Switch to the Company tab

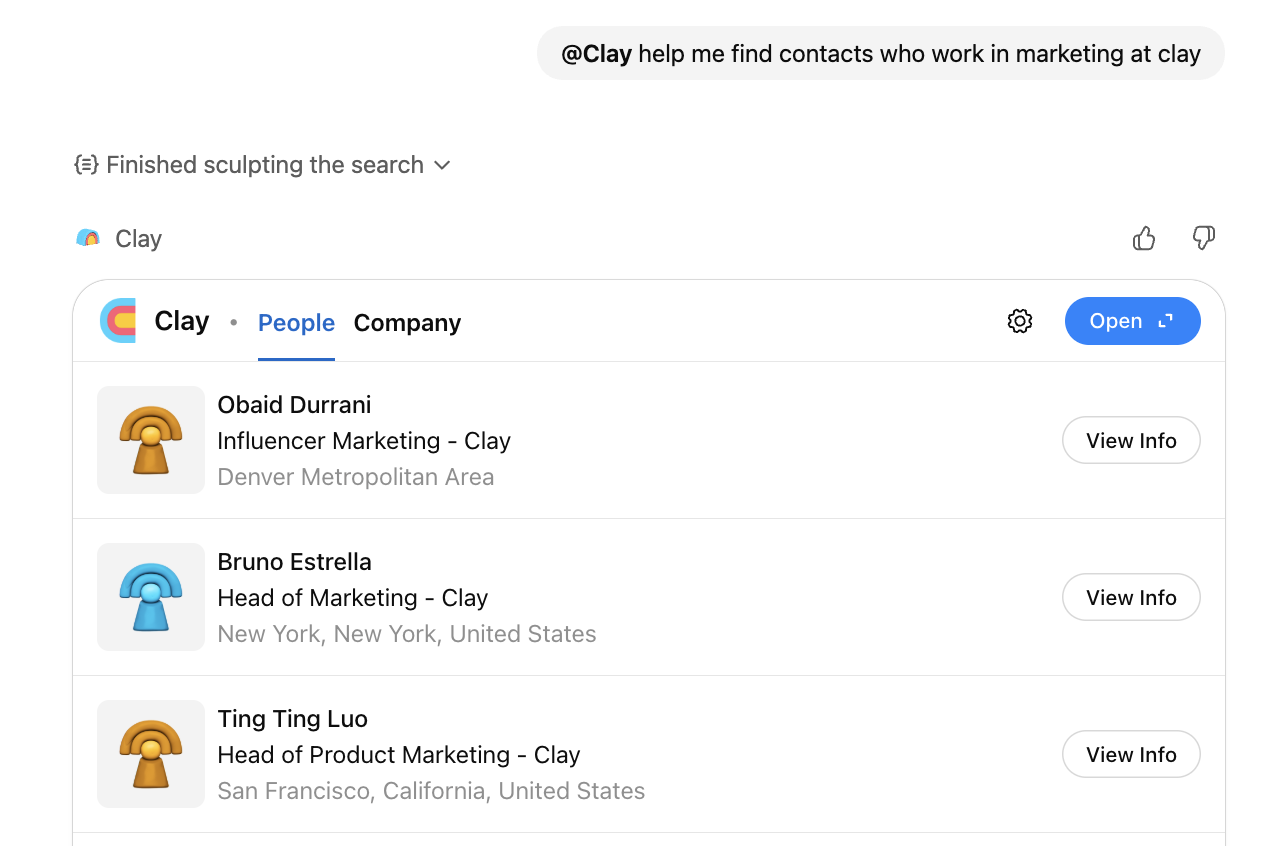click(x=407, y=323)
